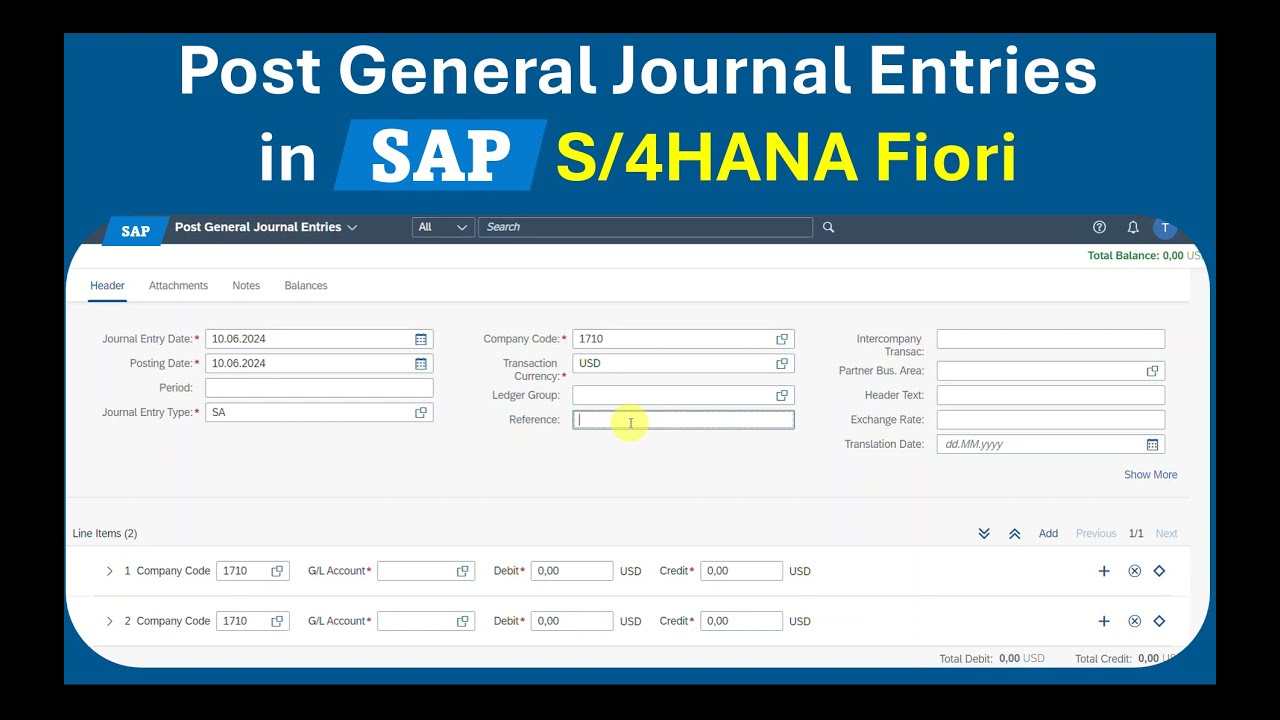
Task: Click the Add line items button
Action: [x=1048, y=534]
